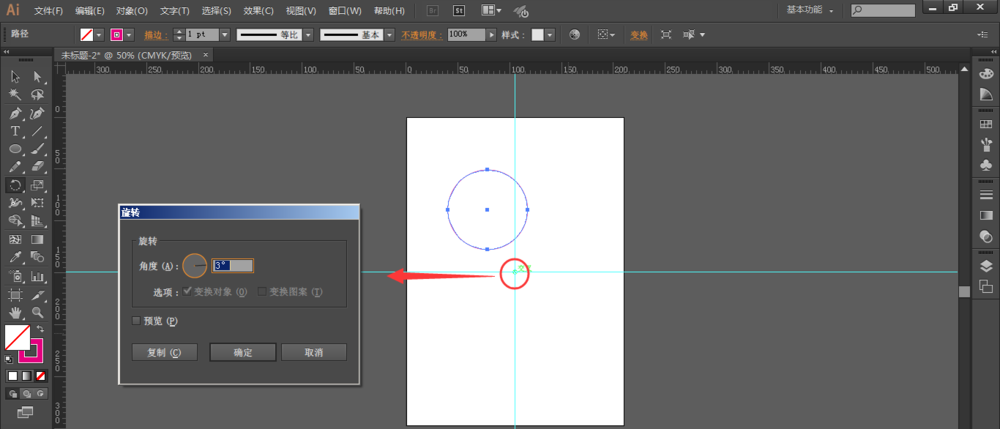Select the Paintbrush tool

[x=37, y=149]
